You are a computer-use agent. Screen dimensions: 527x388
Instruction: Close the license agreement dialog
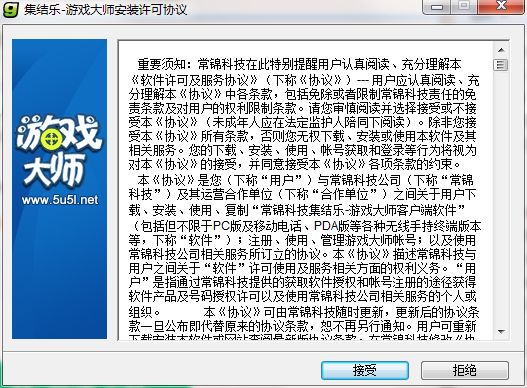click(x=501, y=6)
